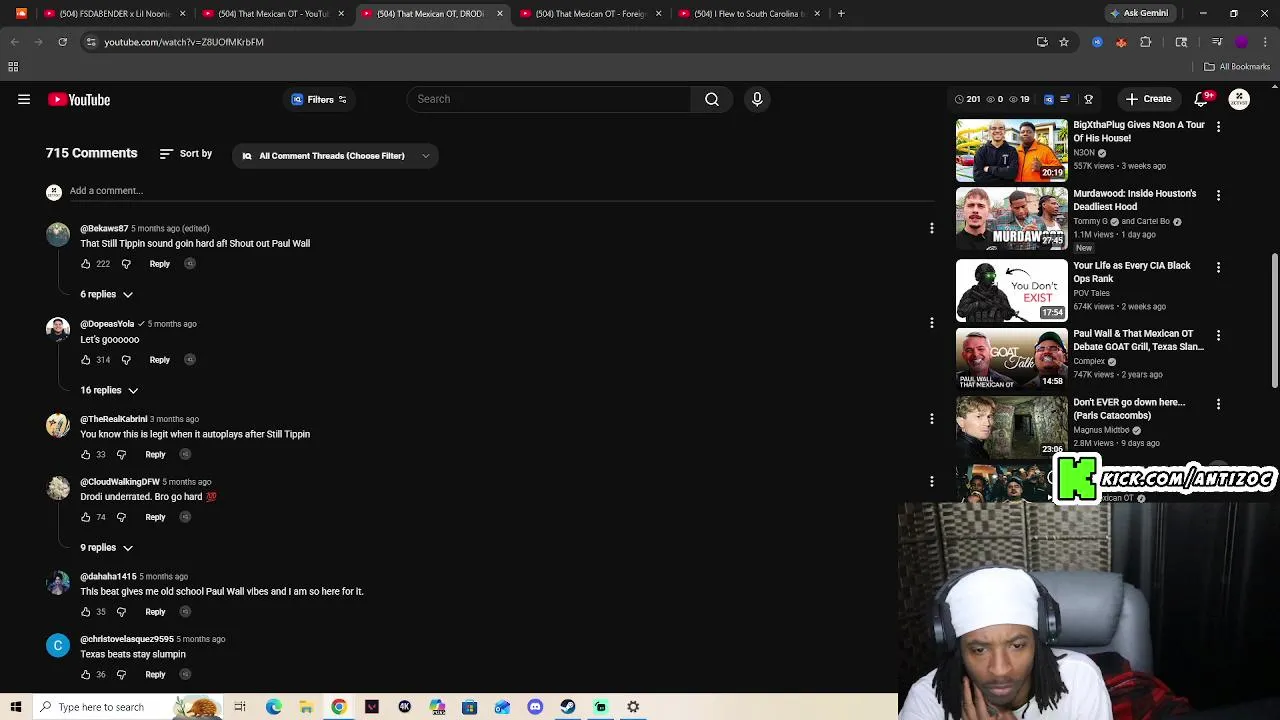Click the trophy icon in extension bar
Image resolution: width=1280 pixels, height=720 pixels.
coord(1088,99)
